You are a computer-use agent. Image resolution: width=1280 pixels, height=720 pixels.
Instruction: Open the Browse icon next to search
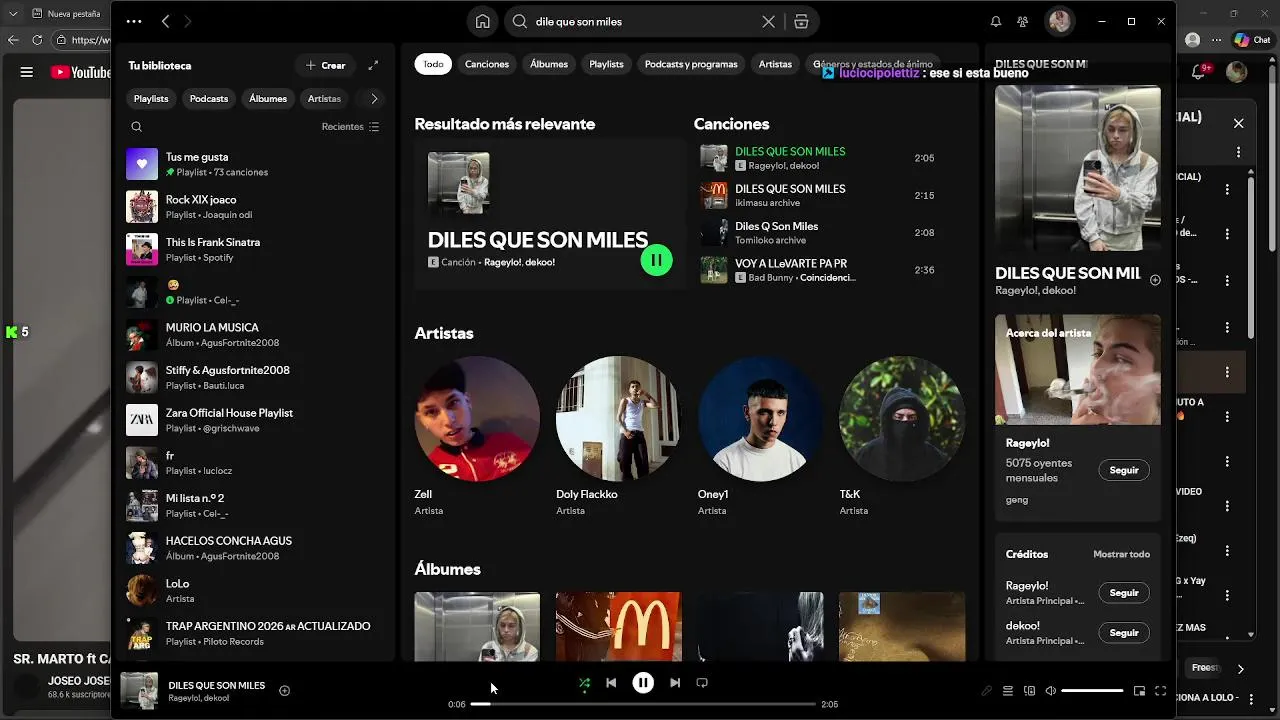point(801,21)
